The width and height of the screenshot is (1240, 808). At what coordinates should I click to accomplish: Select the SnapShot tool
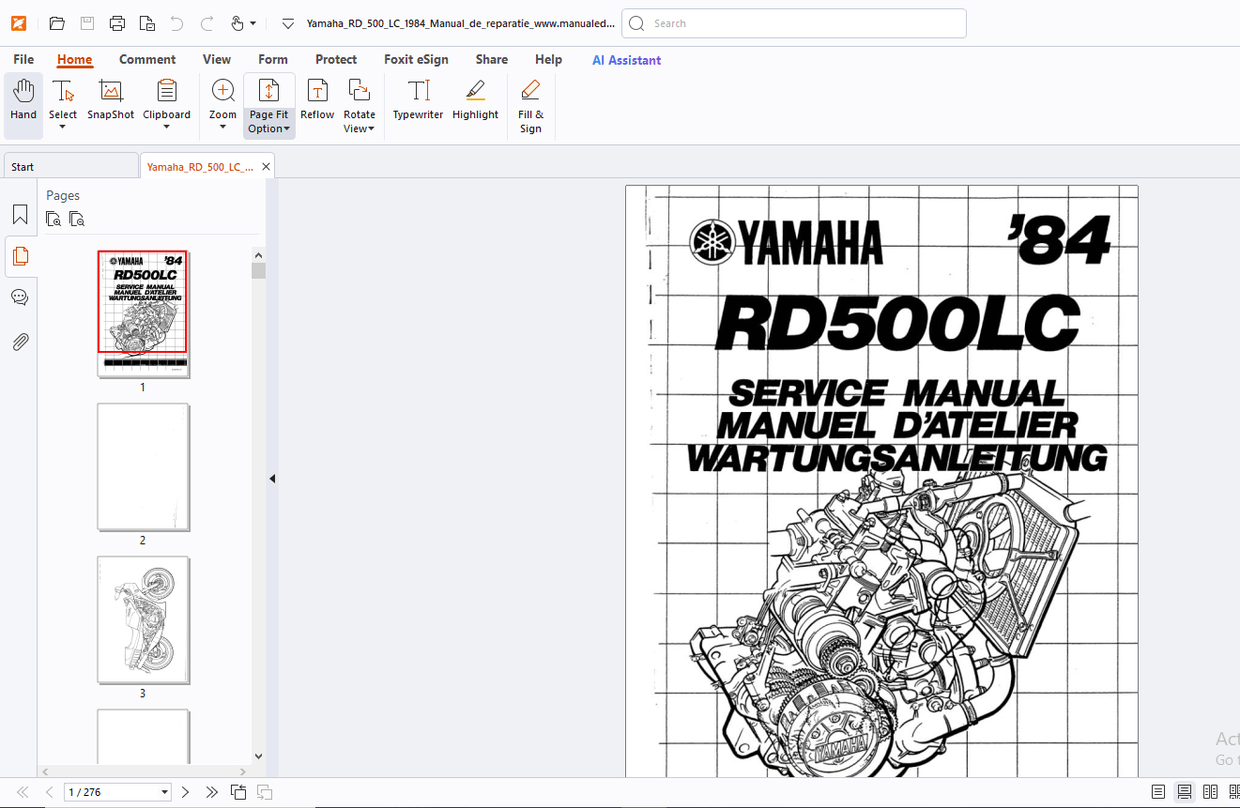pos(110,100)
